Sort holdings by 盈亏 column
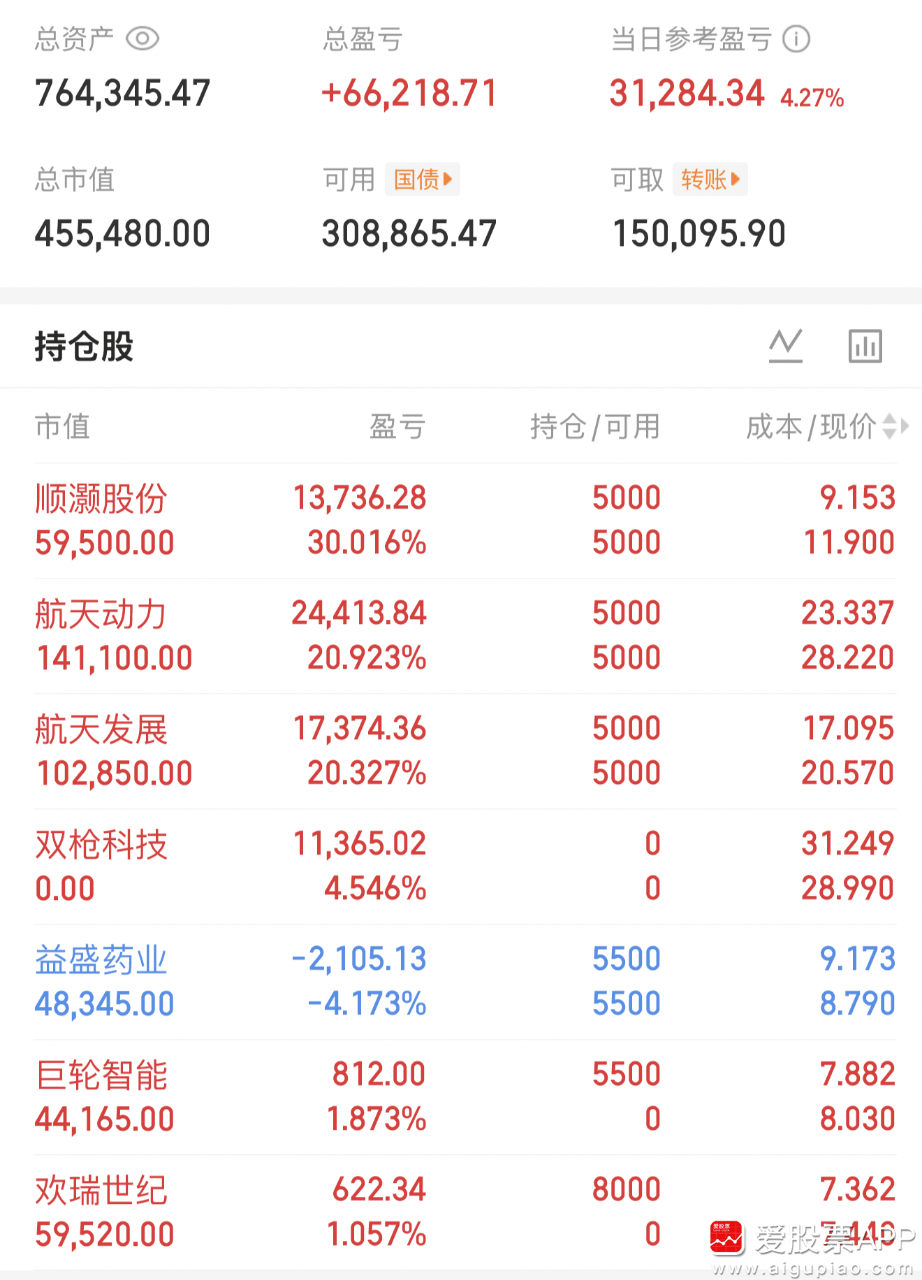 click(399, 427)
